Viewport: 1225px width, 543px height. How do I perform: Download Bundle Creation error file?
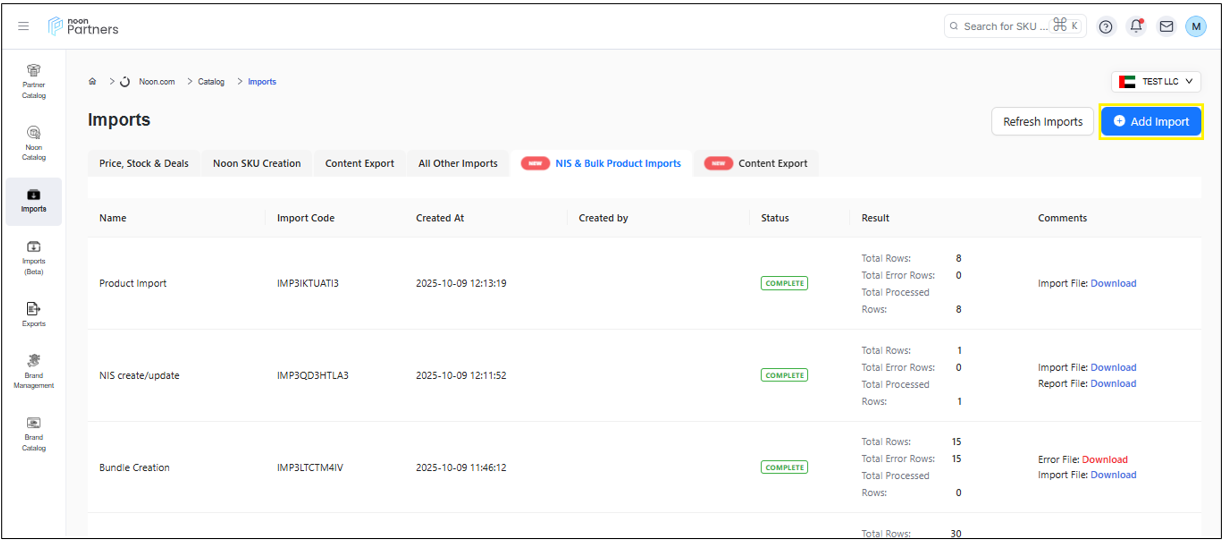[x=1105, y=460]
